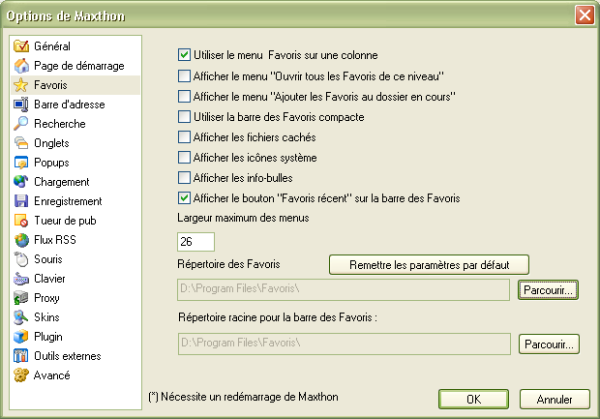
Task: Enable Afficher les fichiers cachés checkbox
Action: point(184,137)
